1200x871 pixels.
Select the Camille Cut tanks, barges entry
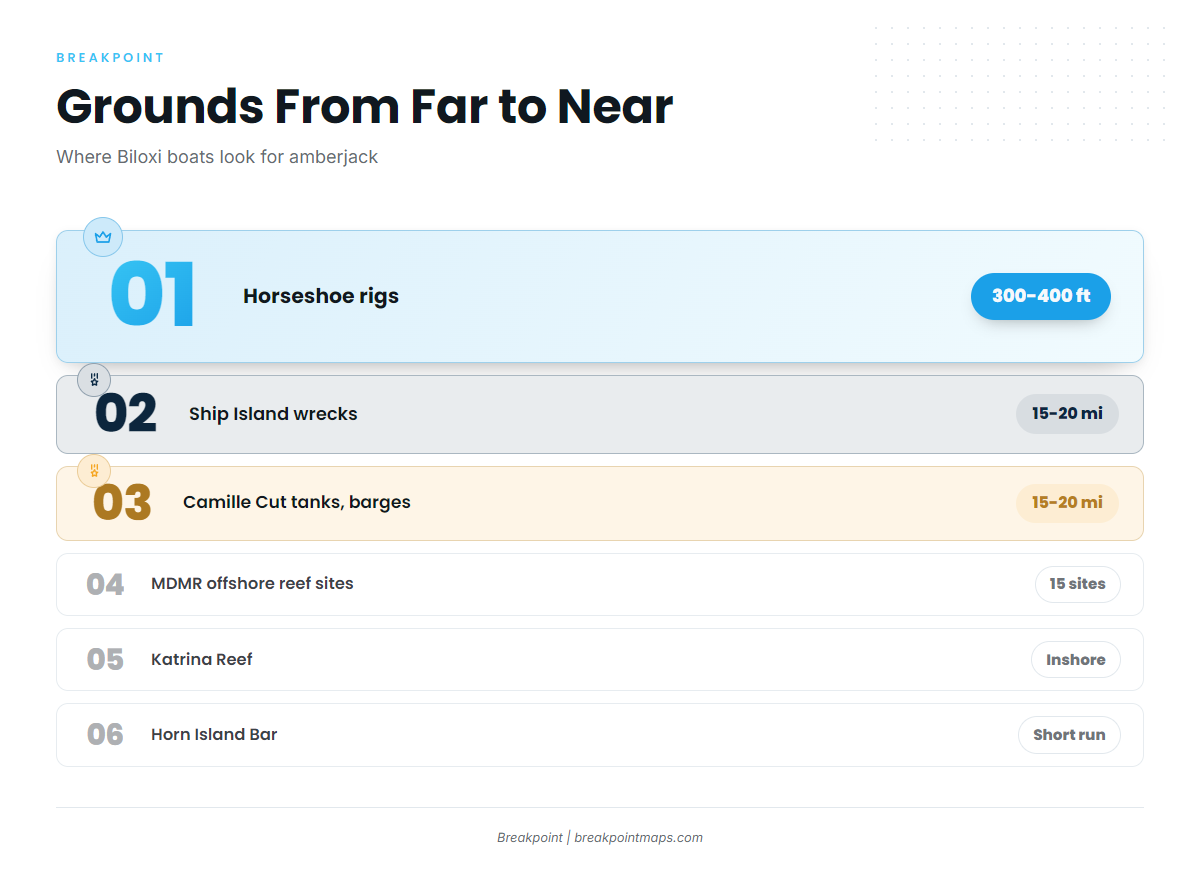297,502
